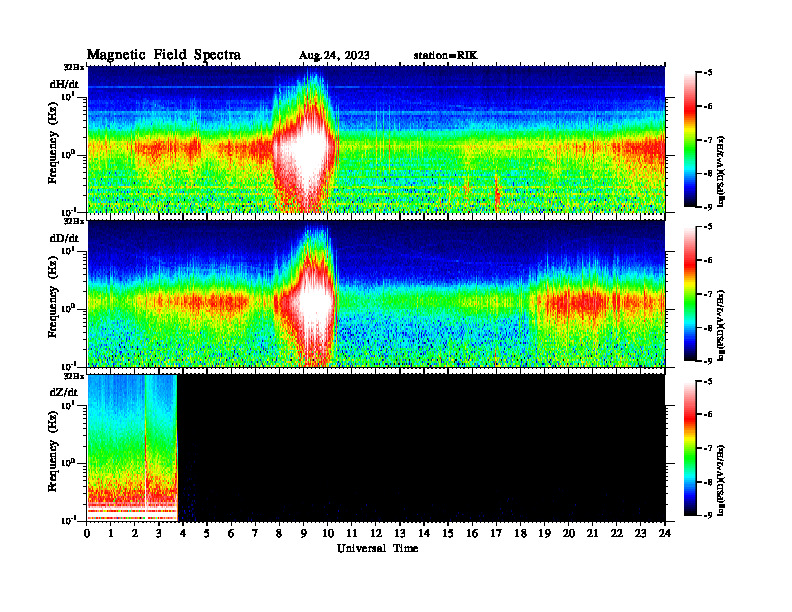Click the color bar beside dZ/dt panel
Image resolution: width=792 pixels, height=612 pixels.
click(x=690, y=448)
